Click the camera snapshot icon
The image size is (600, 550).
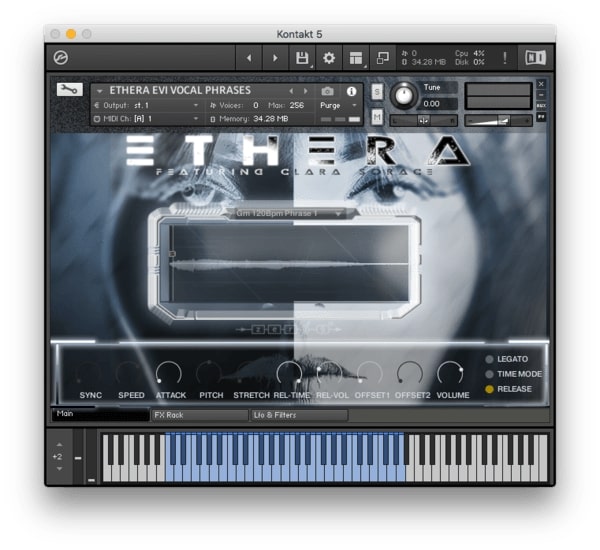327,91
